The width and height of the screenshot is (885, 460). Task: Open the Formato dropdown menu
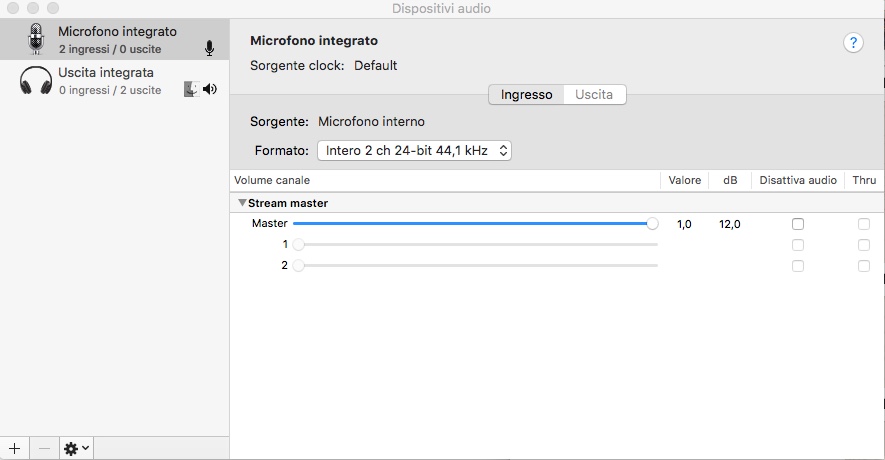[x=414, y=151]
